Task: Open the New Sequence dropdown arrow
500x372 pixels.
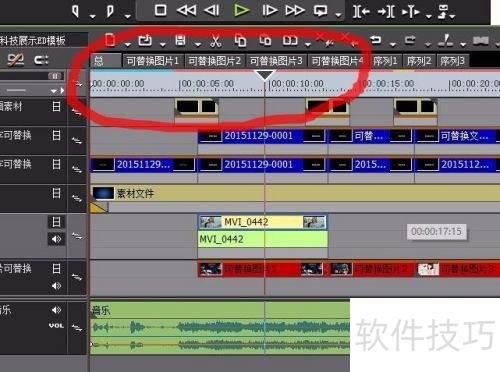Action: (x=128, y=44)
